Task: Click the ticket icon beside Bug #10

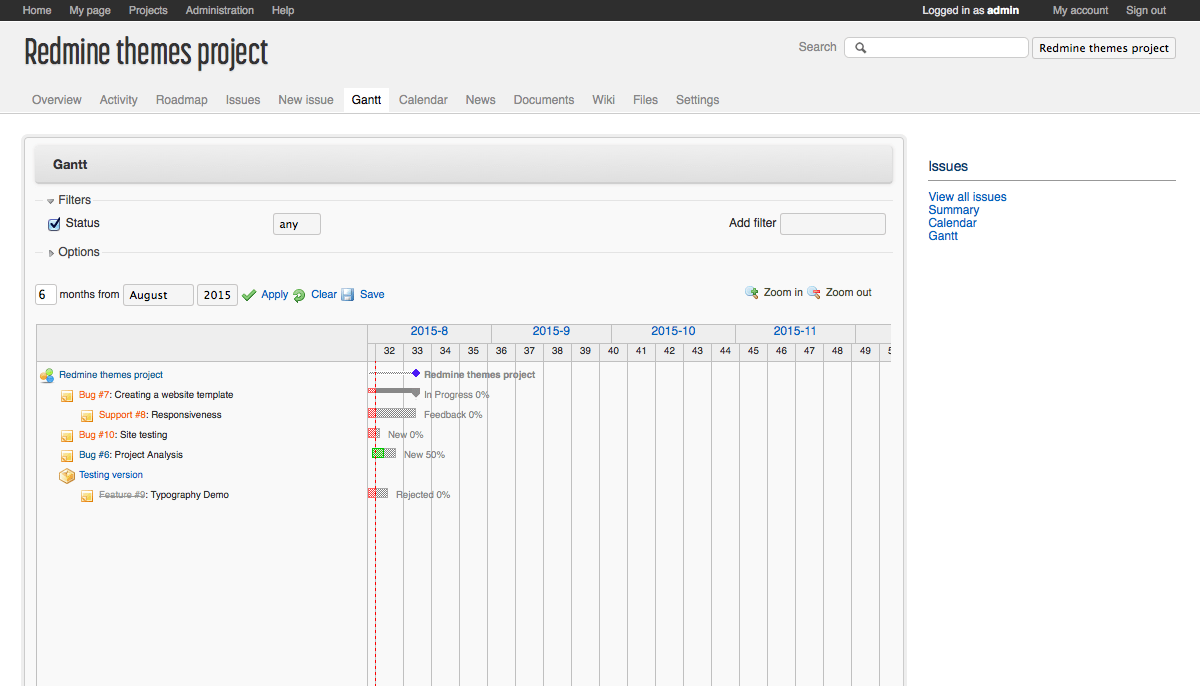Action: [67, 435]
